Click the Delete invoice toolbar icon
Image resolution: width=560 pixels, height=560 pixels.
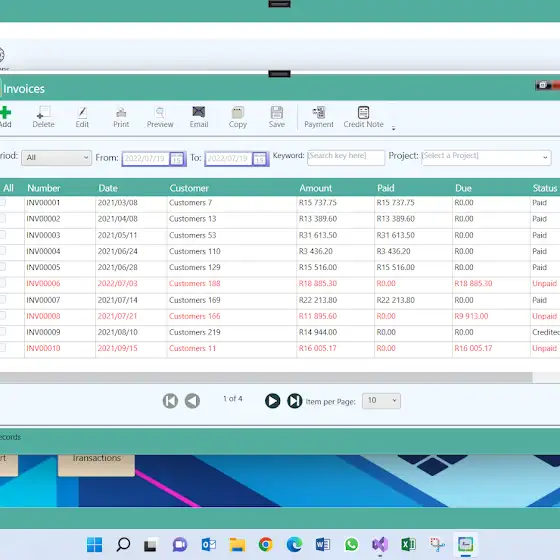click(44, 117)
